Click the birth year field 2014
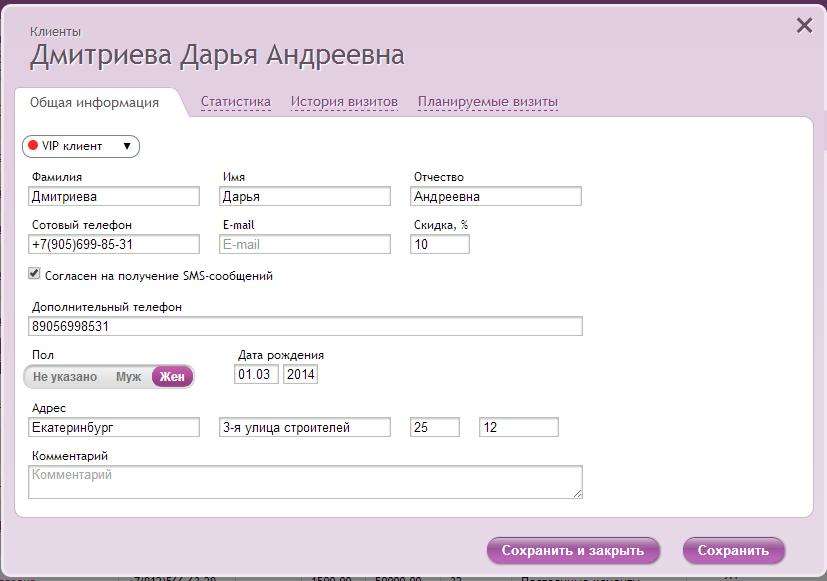Image resolution: width=827 pixels, height=581 pixels. pyautogui.click(x=300, y=374)
